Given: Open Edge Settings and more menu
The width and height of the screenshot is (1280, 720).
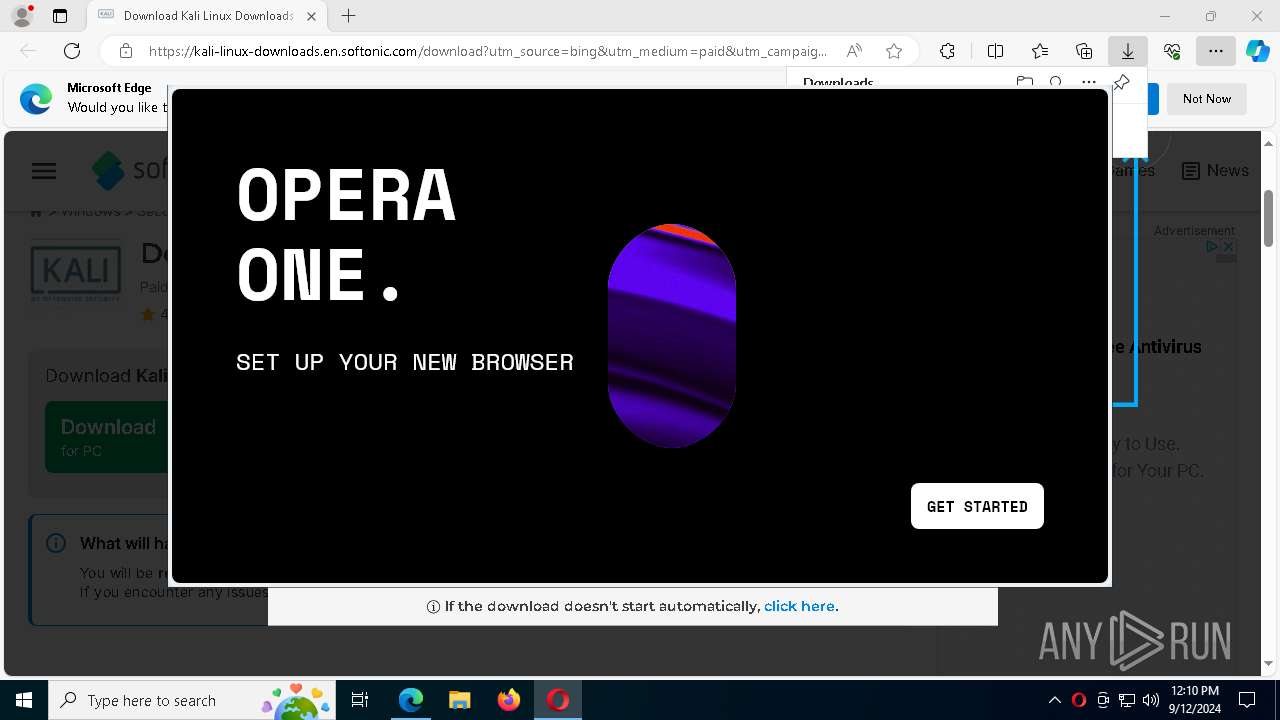Looking at the screenshot, I should pos(1215,51).
